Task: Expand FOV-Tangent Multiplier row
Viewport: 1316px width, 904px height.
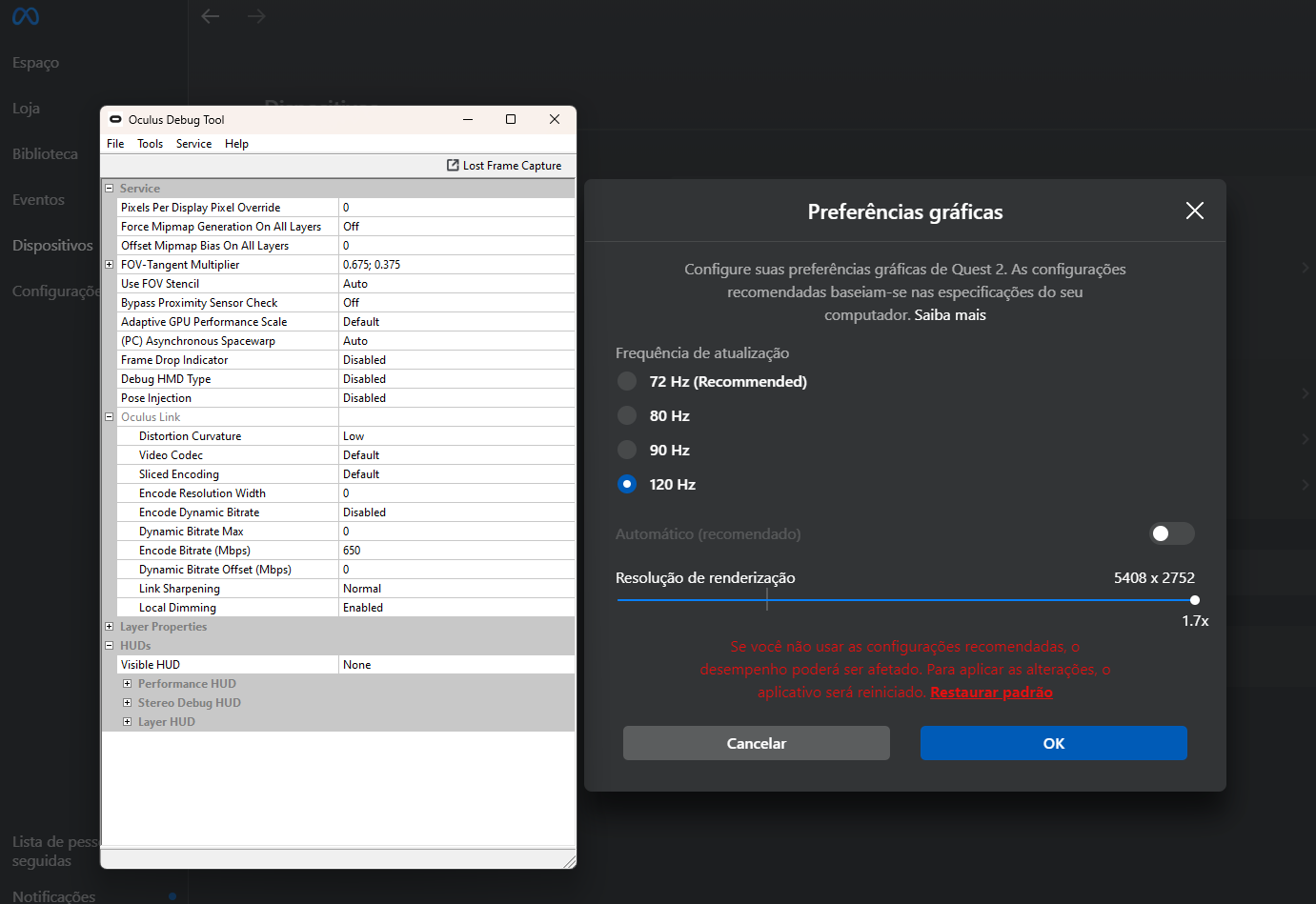Action: click(x=109, y=265)
